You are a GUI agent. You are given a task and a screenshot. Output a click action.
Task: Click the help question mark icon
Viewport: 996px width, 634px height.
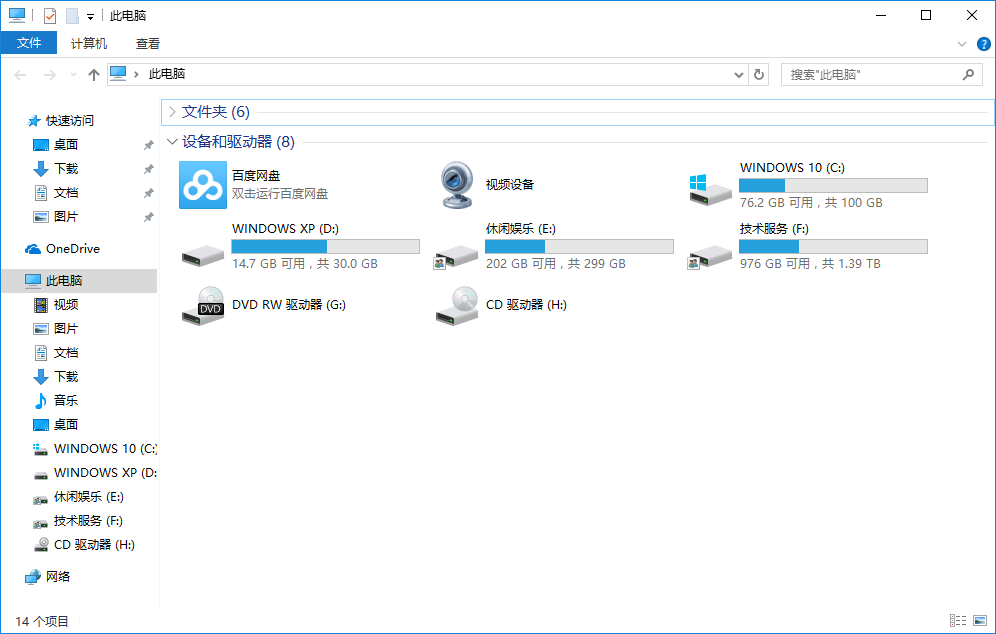(983, 44)
